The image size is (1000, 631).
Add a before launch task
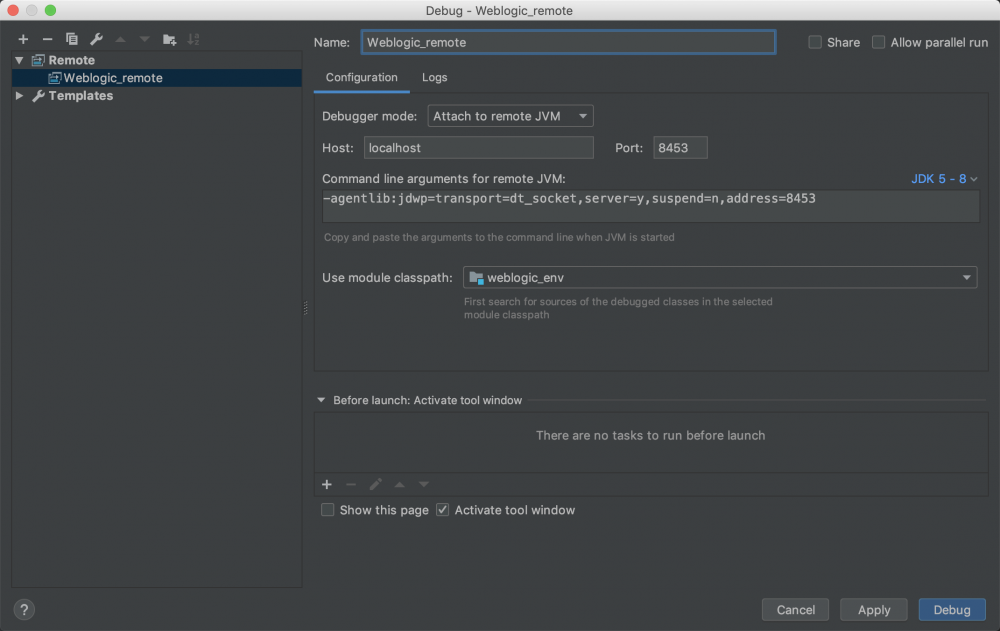[x=327, y=484]
